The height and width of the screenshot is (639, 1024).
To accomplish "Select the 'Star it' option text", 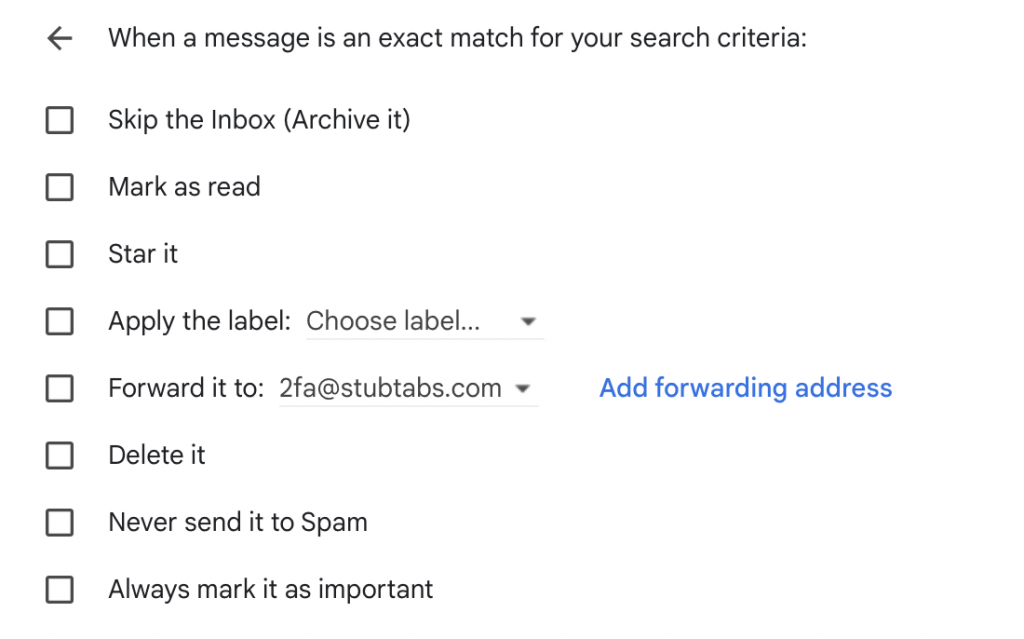I will 143,254.
